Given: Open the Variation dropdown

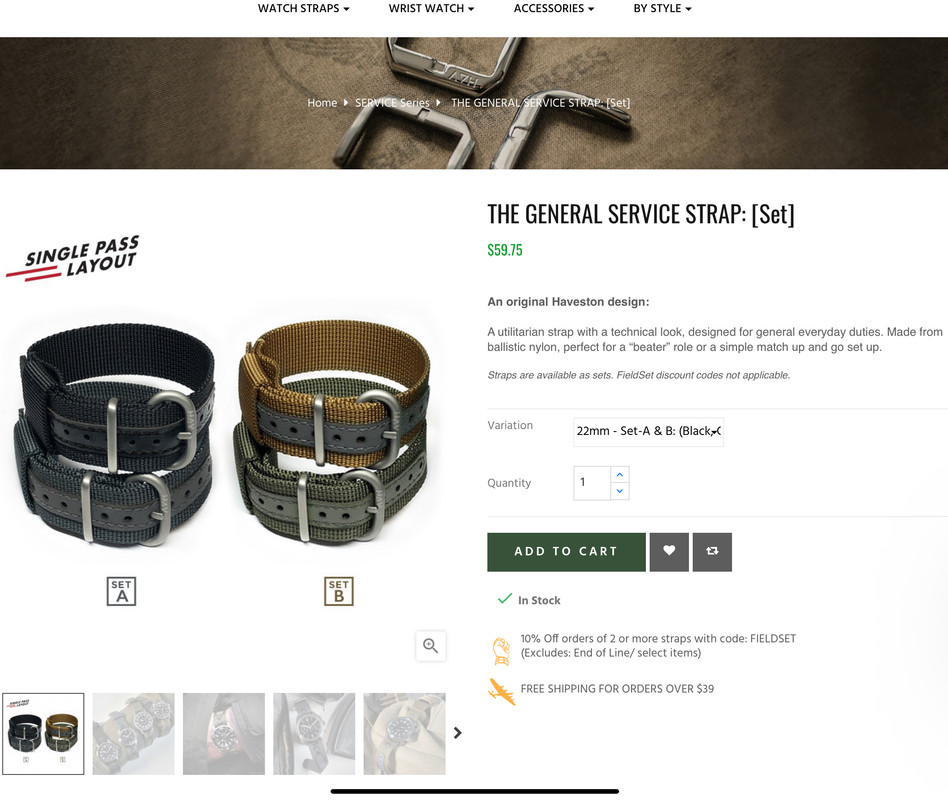Looking at the screenshot, I should coord(648,432).
